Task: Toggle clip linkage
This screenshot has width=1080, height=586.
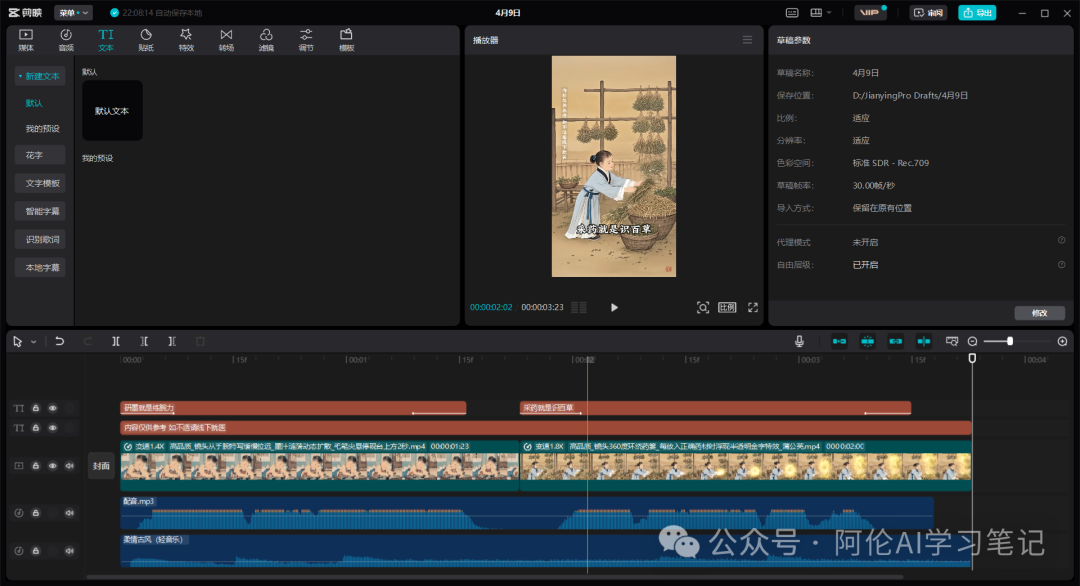Action: (895, 341)
